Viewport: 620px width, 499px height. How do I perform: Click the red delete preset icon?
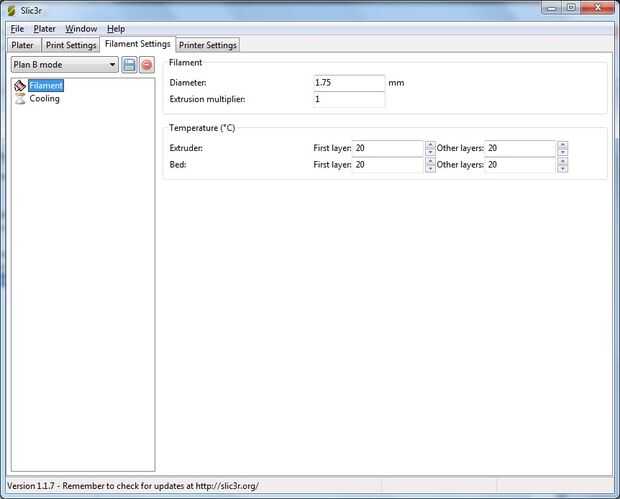[147, 65]
